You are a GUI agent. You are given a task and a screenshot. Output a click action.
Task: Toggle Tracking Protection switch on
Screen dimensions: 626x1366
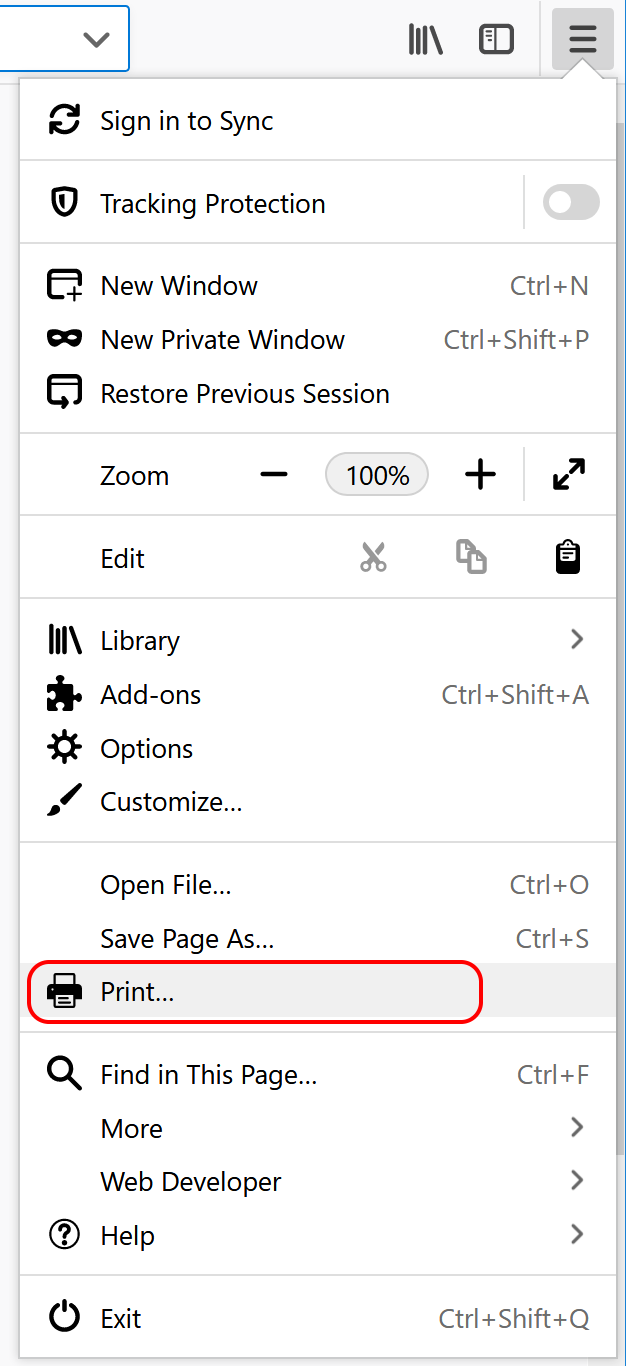click(x=571, y=203)
